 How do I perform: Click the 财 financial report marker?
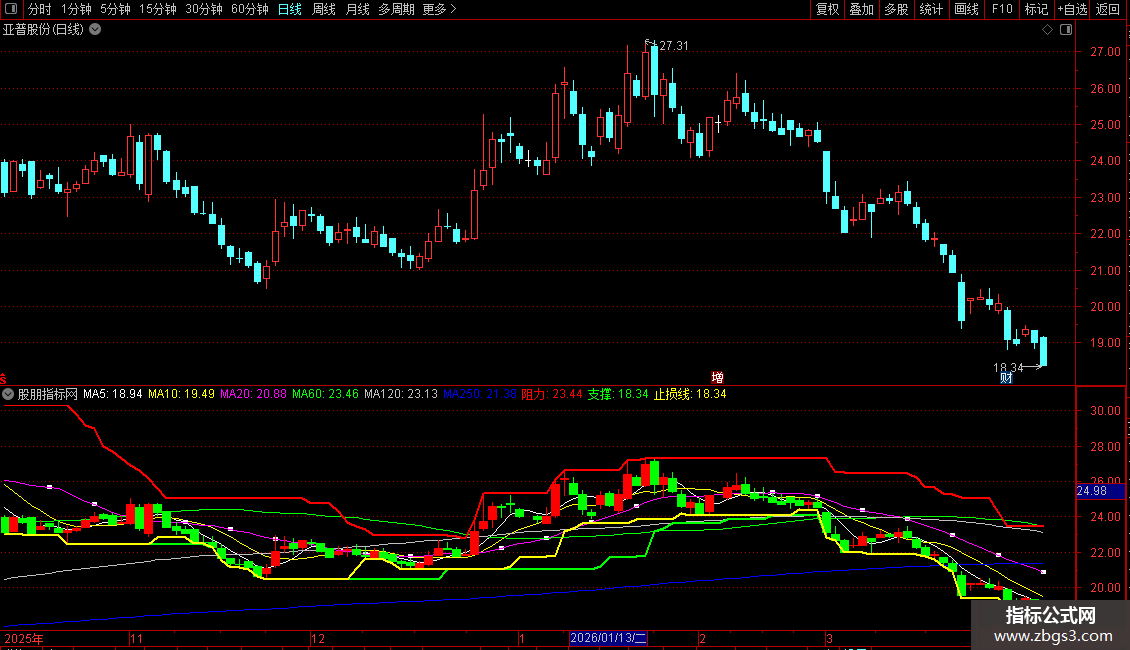(1007, 378)
